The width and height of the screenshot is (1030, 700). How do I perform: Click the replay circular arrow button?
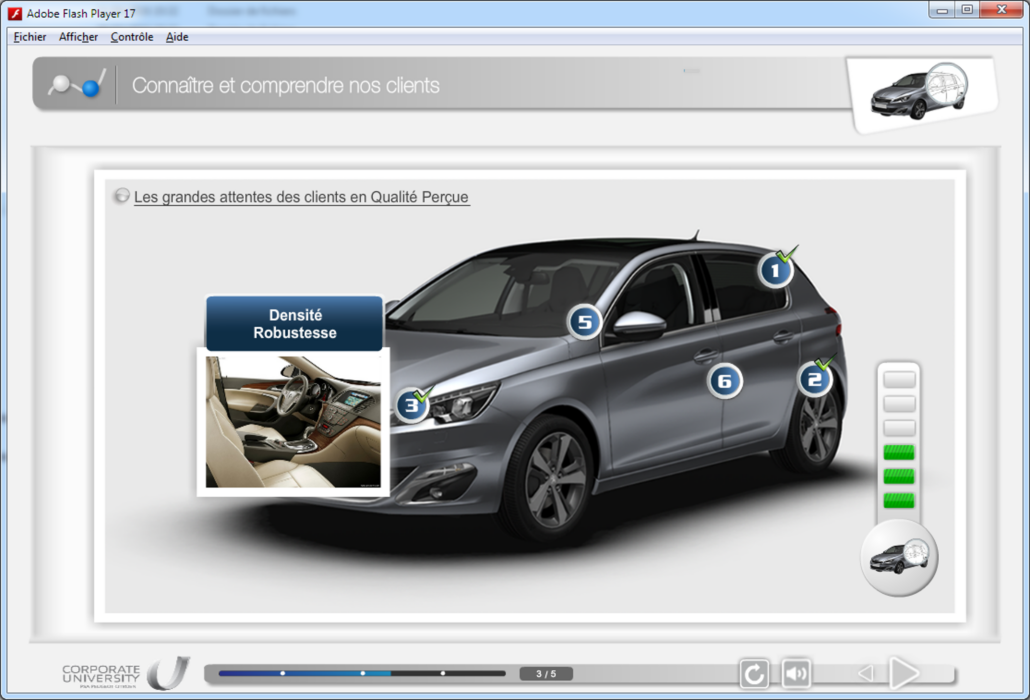click(x=753, y=673)
